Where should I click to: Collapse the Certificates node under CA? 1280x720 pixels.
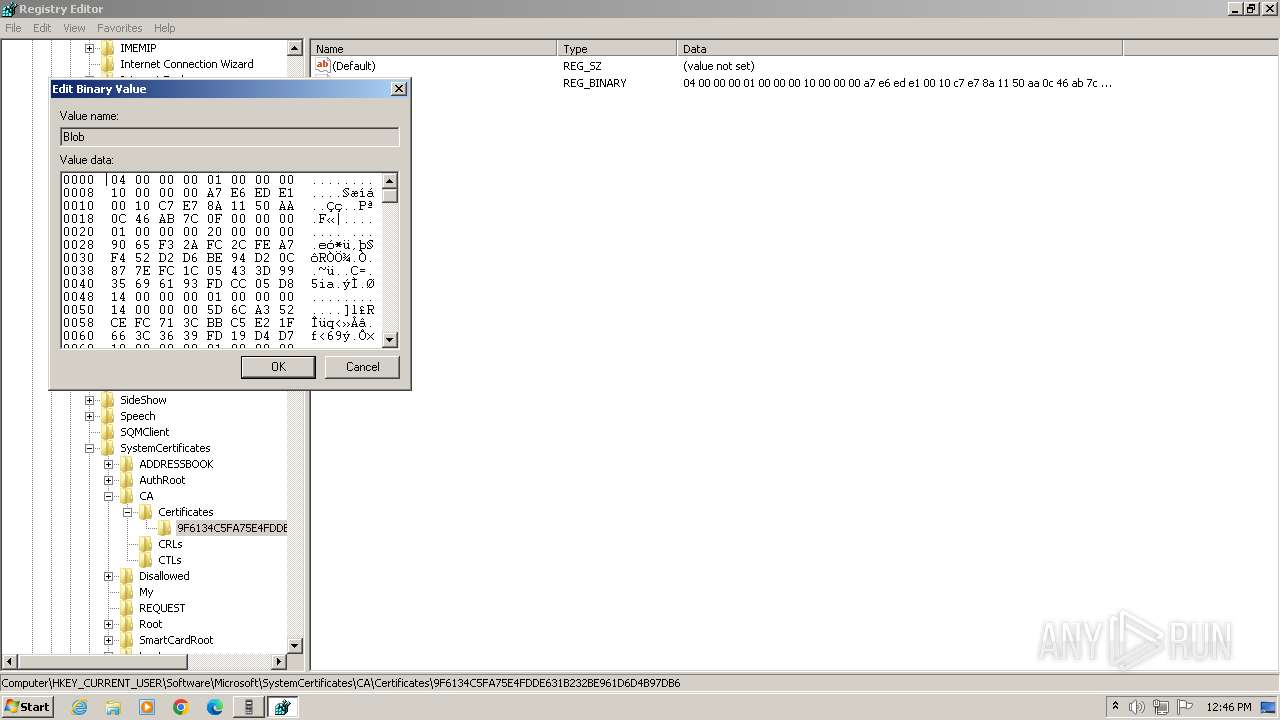[x=127, y=512]
